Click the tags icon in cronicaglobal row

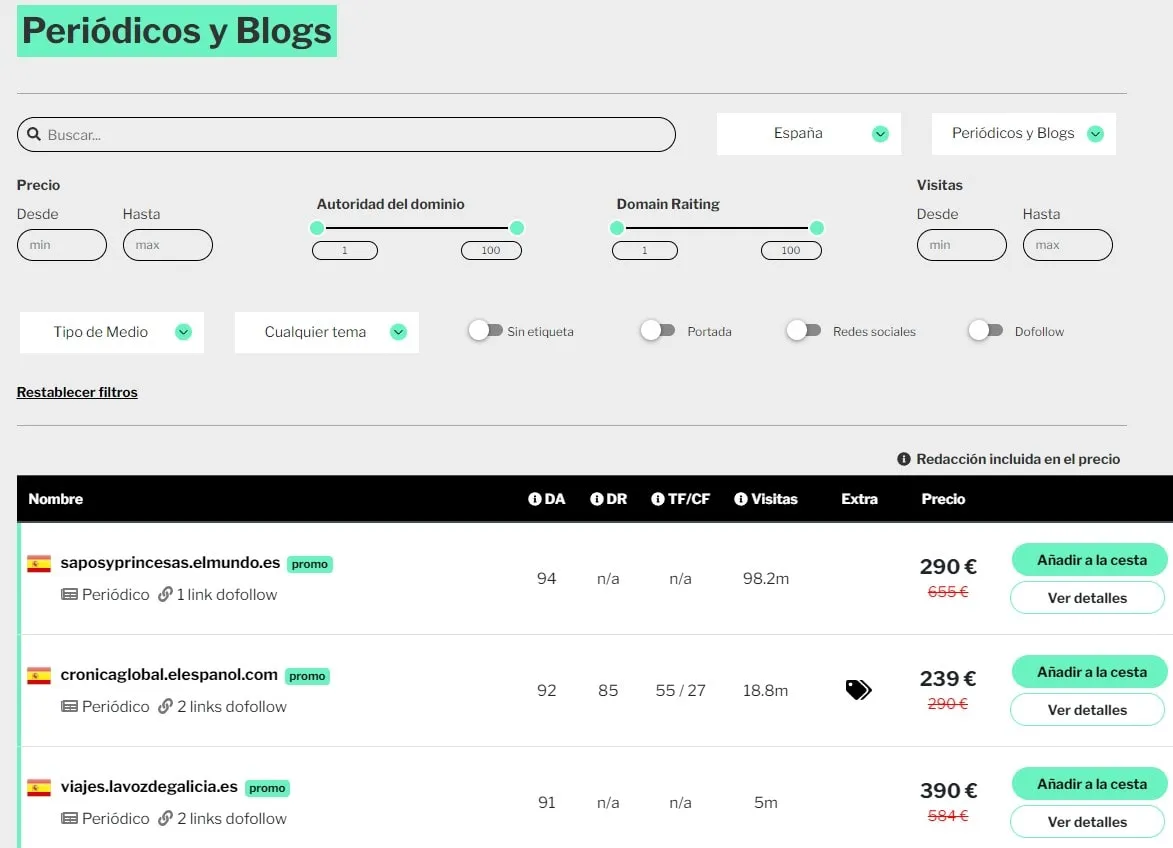(858, 689)
